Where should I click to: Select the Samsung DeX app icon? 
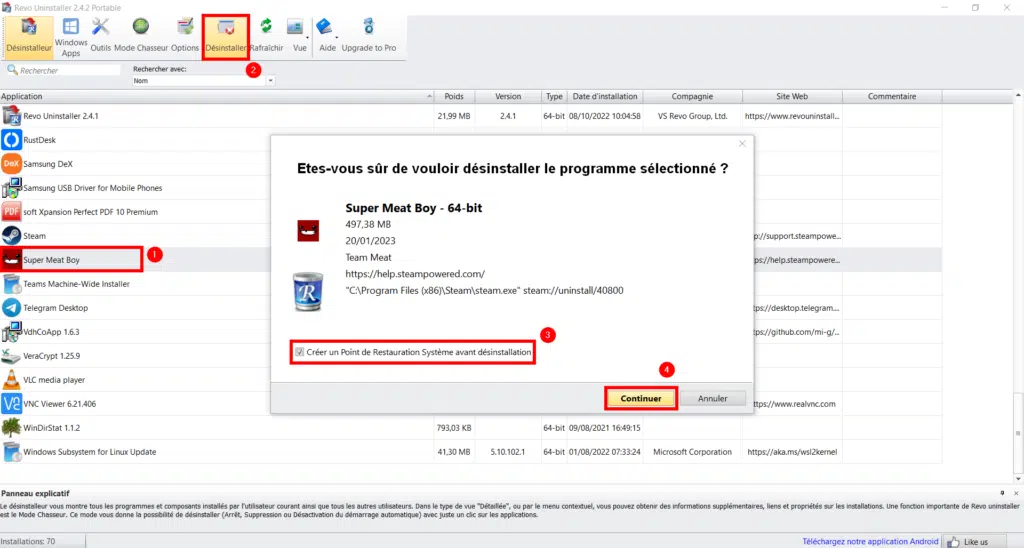[x=11, y=164]
